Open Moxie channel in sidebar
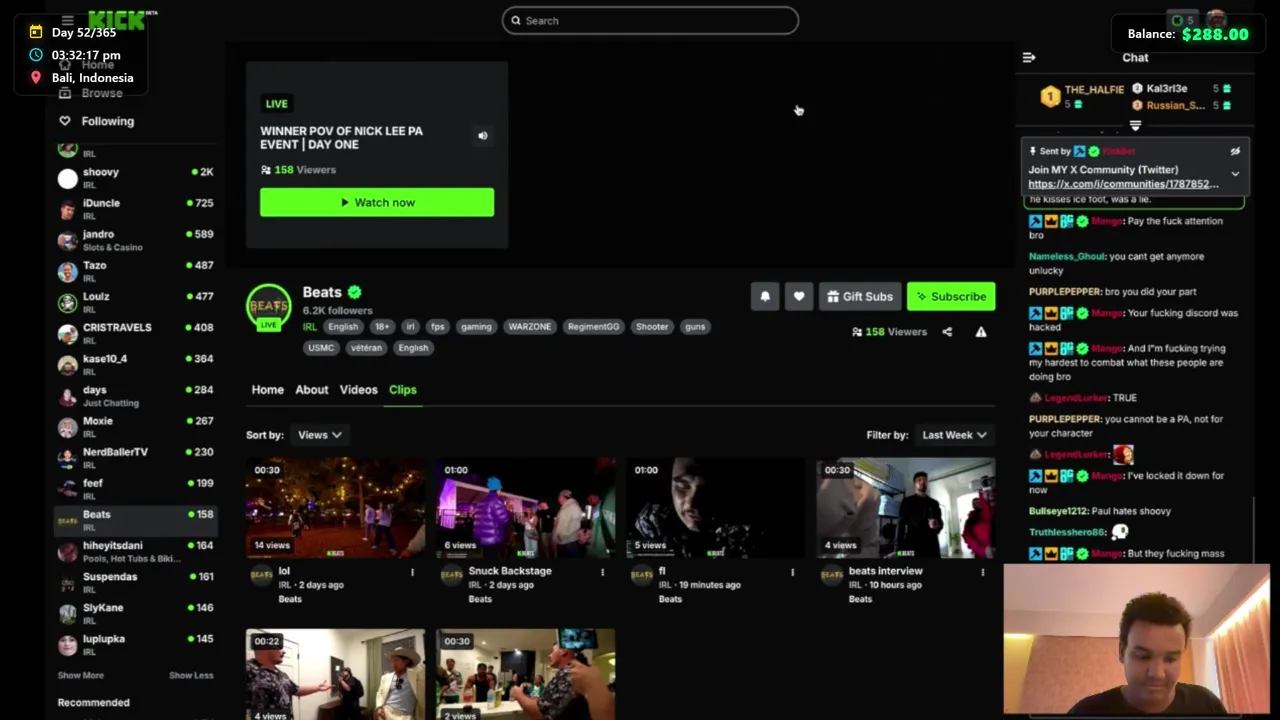 pos(135,427)
